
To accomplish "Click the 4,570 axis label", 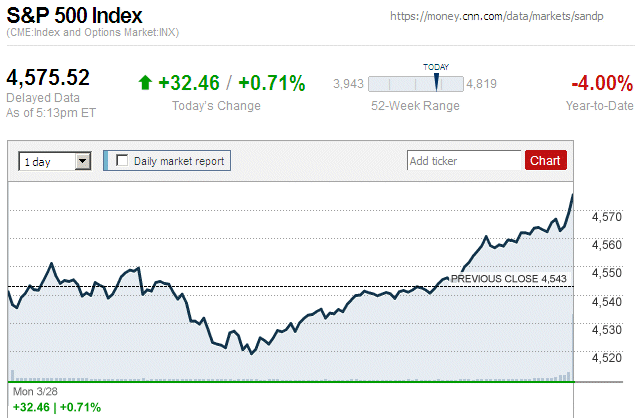I will click(x=607, y=216).
